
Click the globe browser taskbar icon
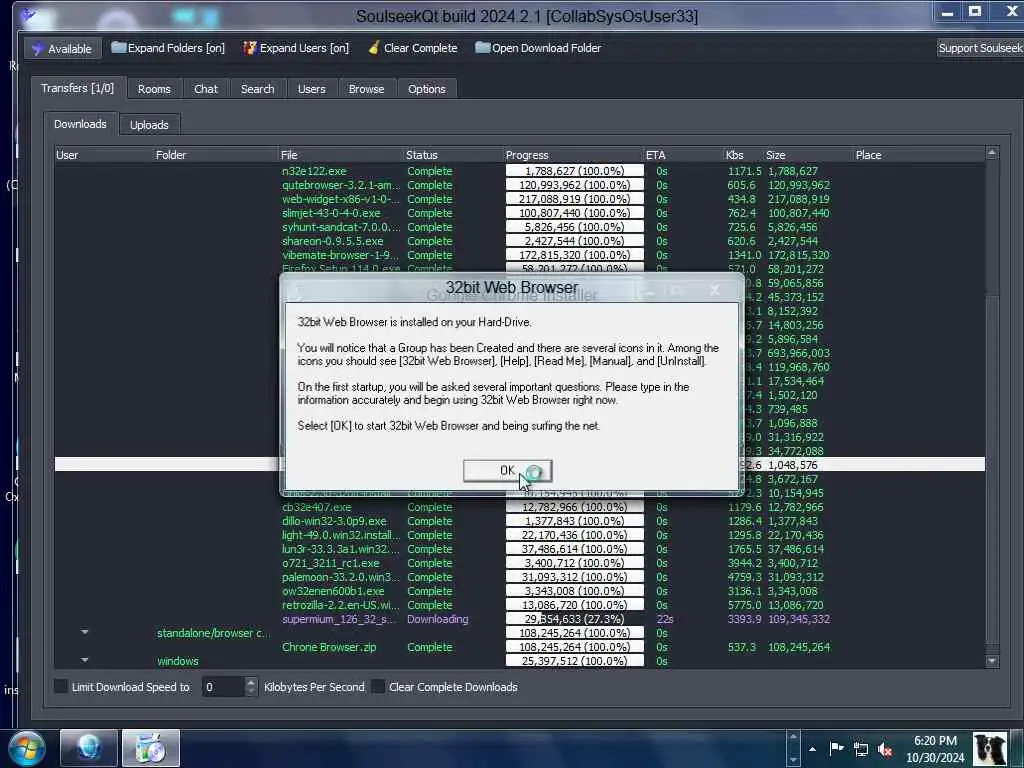click(x=89, y=748)
